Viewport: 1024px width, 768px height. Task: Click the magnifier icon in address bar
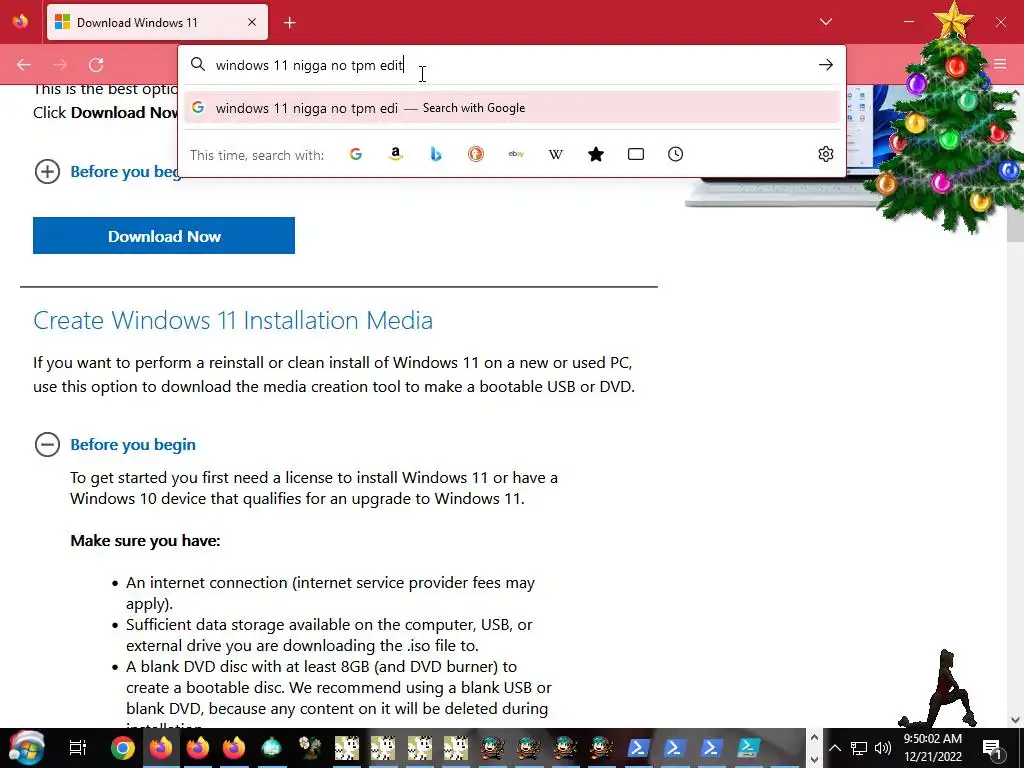click(x=198, y=64)
